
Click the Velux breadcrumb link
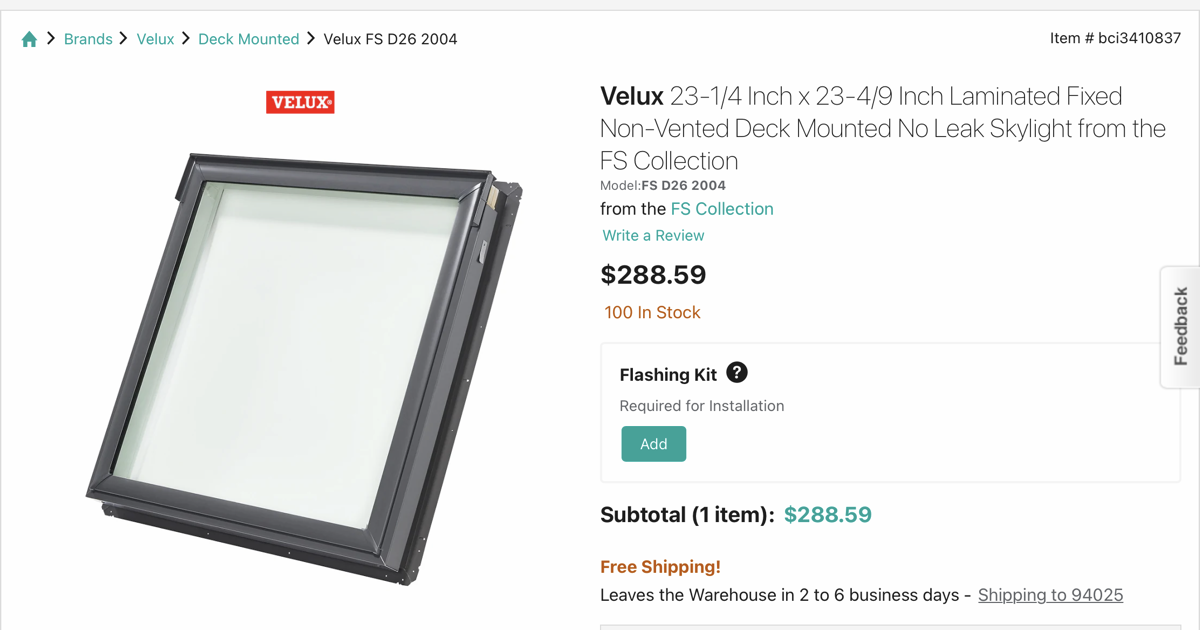pos(155,38)
